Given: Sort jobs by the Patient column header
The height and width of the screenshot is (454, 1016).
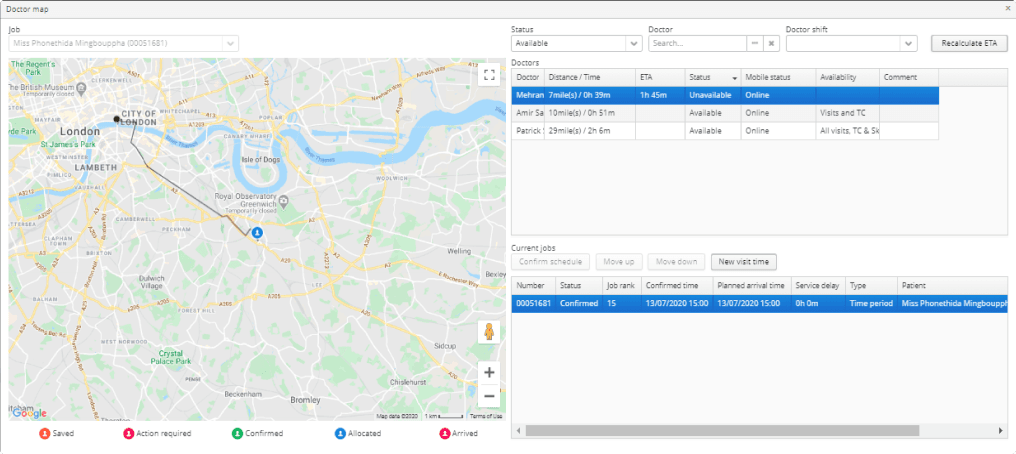Looking at the screenshot, I should [952, 286].
